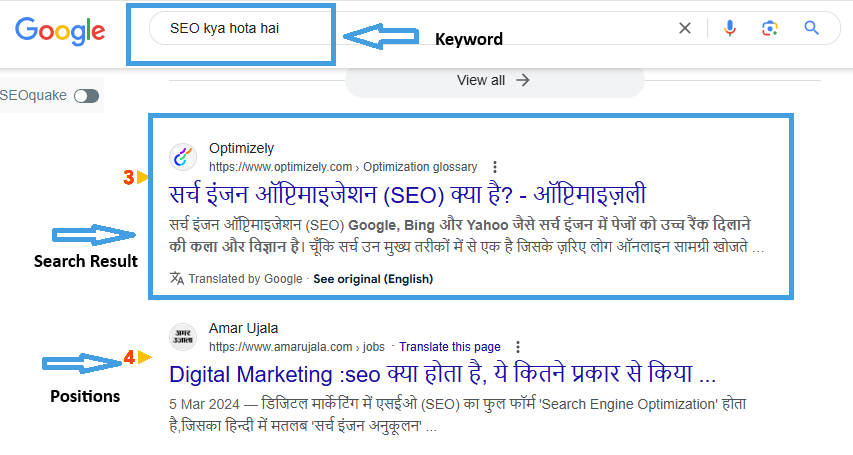Click the Optimizely site favicon
853x455 pixels.
click(x=183, y=157)
